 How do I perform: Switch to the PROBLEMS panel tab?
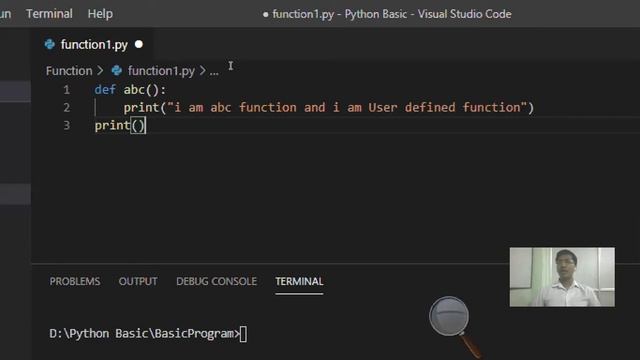click(x=75, y=281)
